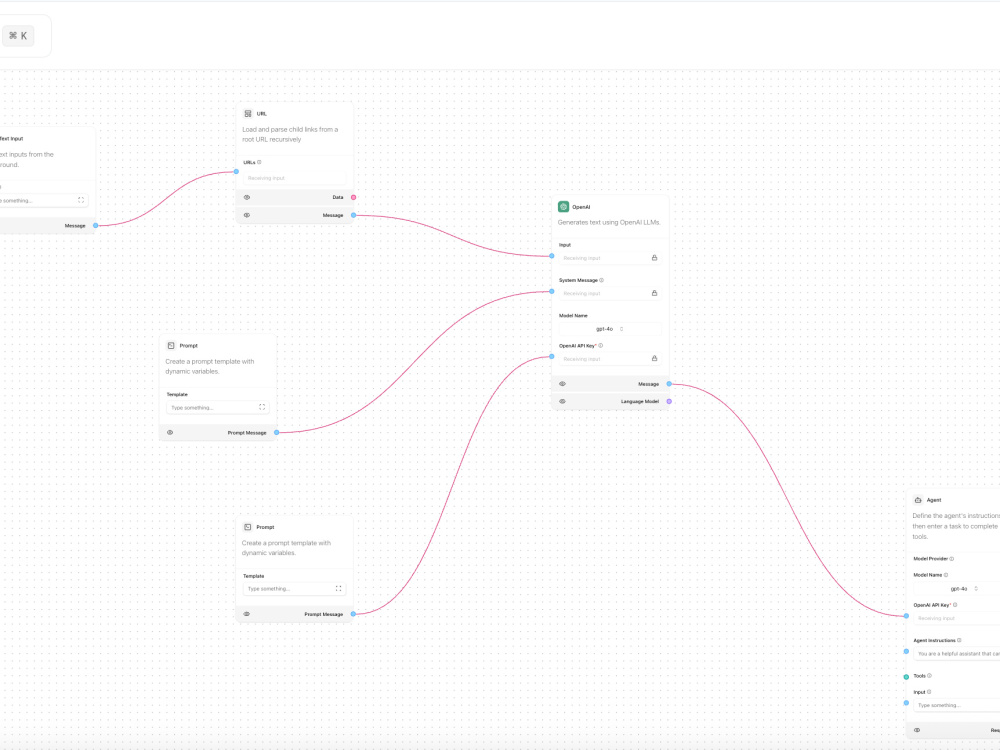
Task: Click the OpenAI node's API Key input handle
Action: pos(552,357)
